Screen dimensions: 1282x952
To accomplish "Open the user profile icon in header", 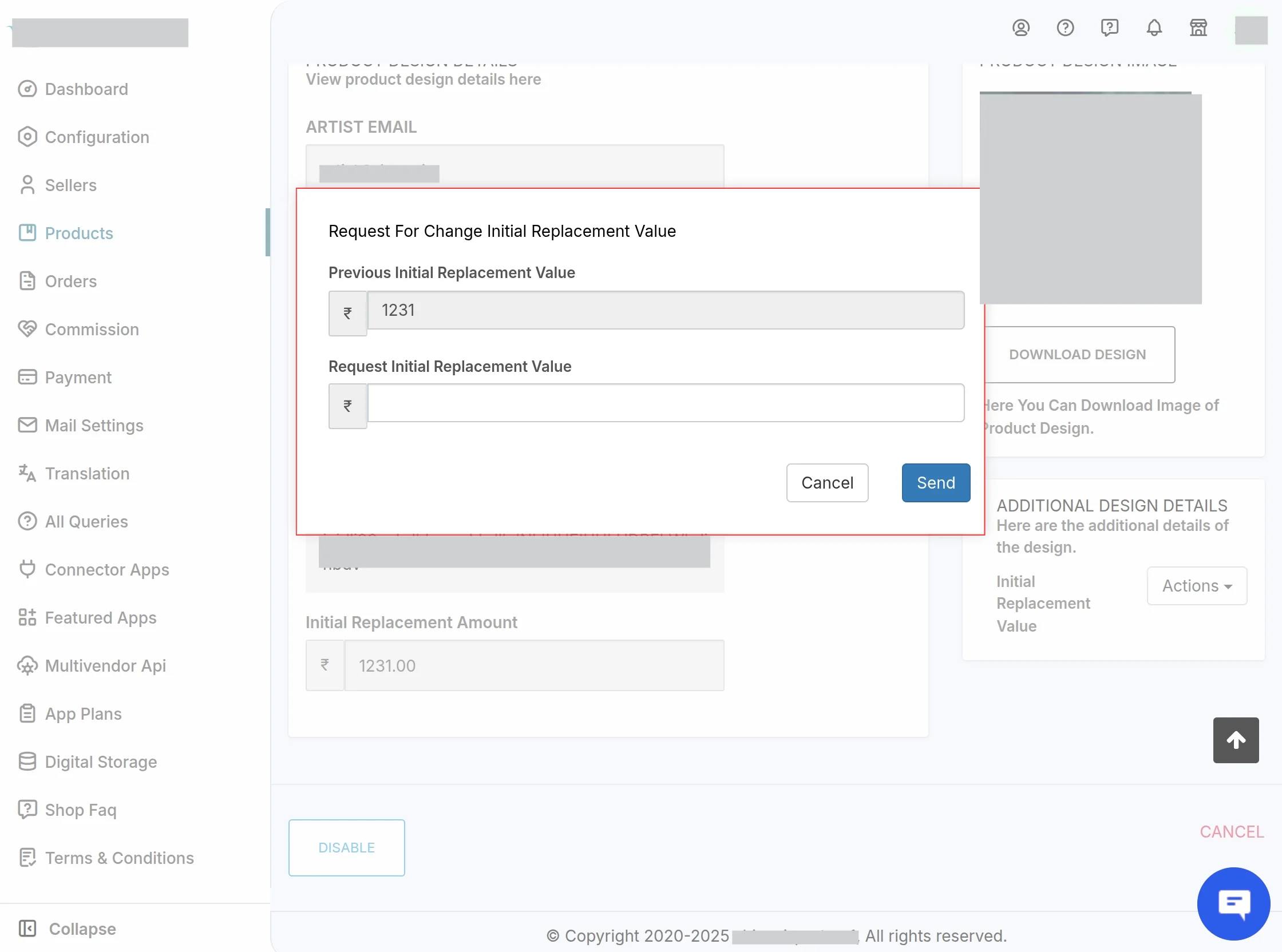I will 1020,27.
